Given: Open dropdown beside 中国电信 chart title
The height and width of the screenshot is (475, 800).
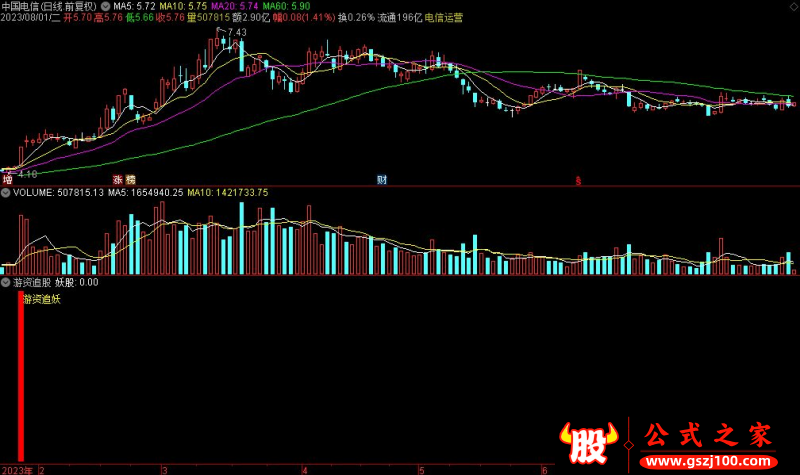Looking at the screenshot, I should click(x=105, y=7).
